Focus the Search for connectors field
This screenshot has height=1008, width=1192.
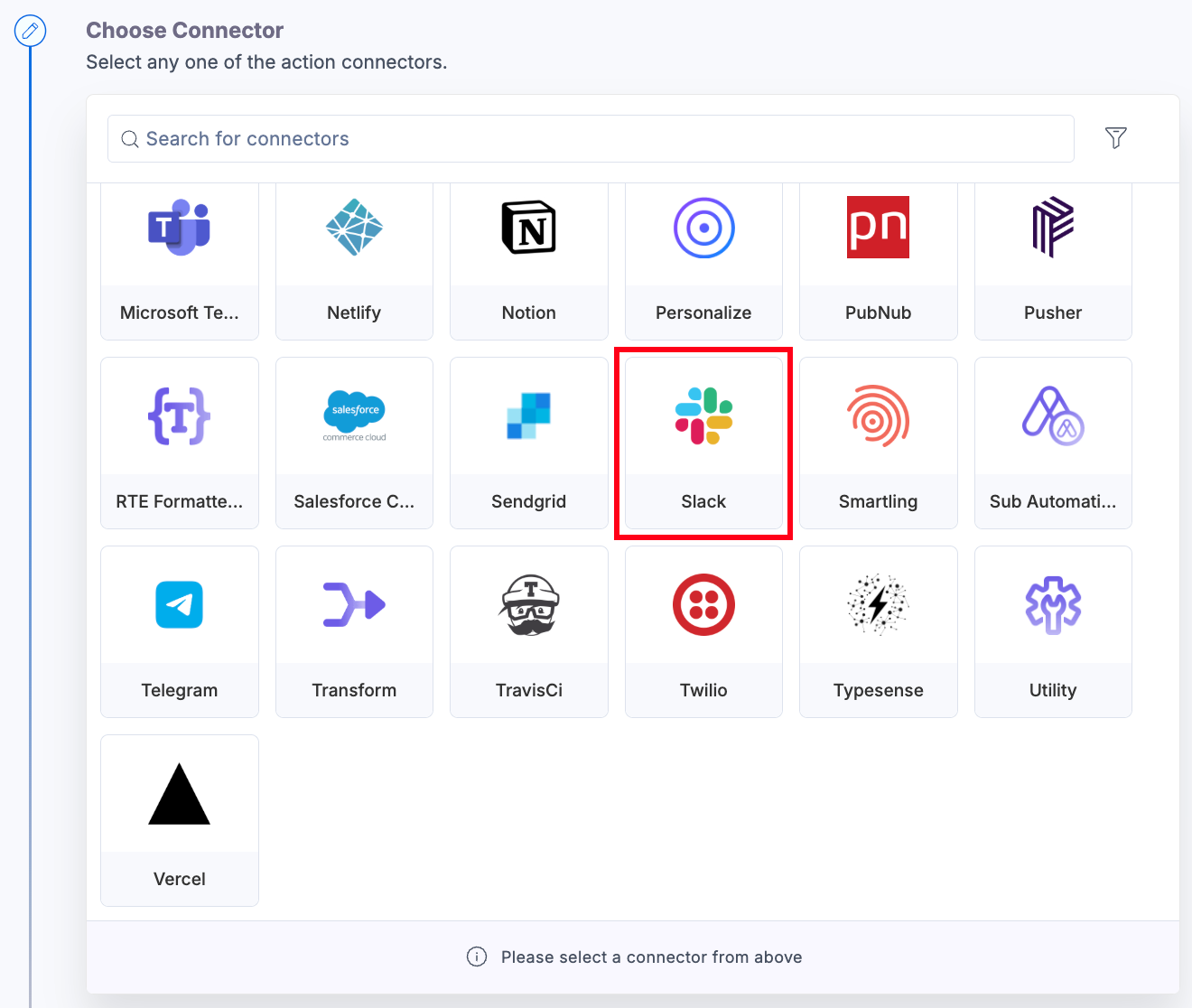591,139
